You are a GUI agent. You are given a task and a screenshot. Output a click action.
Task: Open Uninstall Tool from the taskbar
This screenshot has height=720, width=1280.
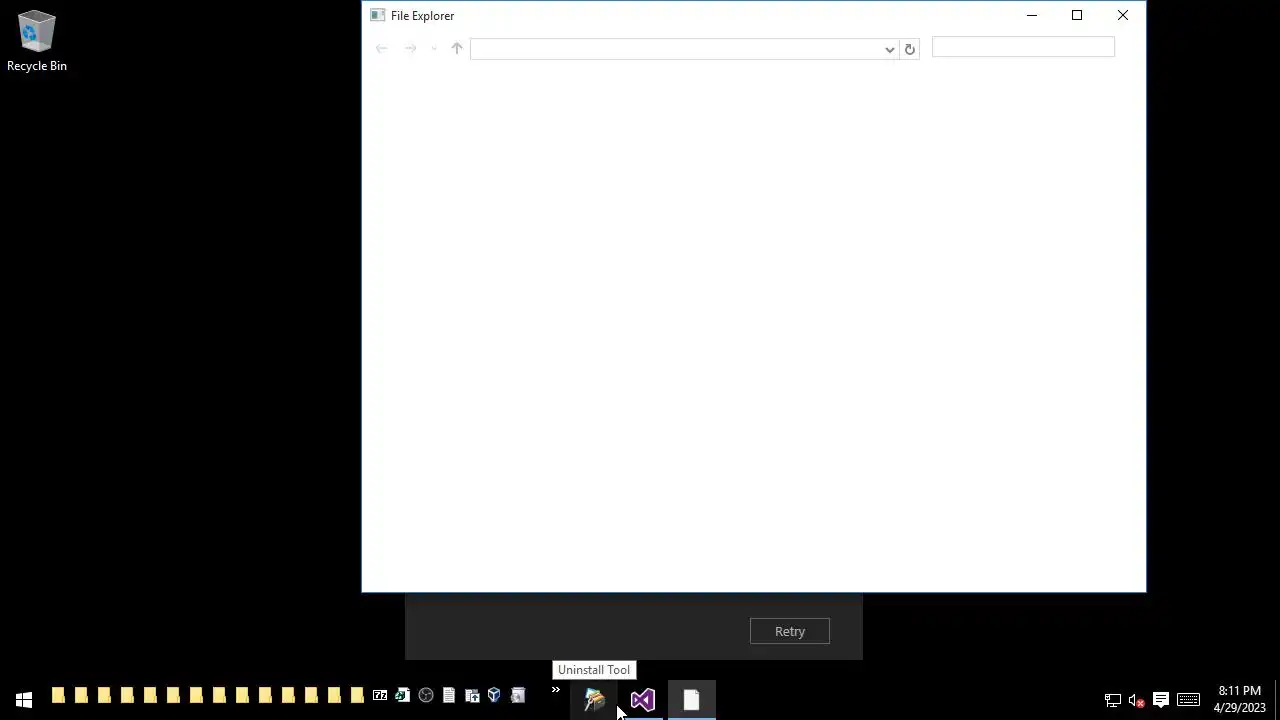pos(595,700)
